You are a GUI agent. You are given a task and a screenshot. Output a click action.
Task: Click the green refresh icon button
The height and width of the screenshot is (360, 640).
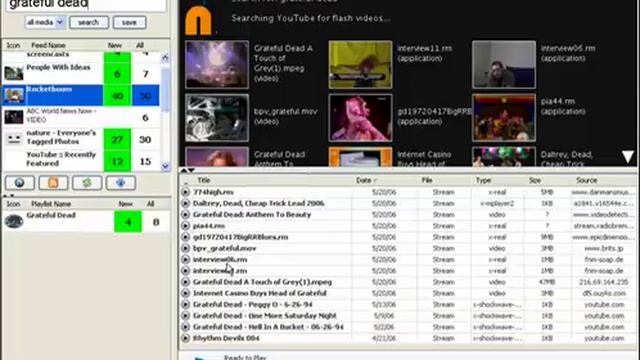click(x=87, y=183)
